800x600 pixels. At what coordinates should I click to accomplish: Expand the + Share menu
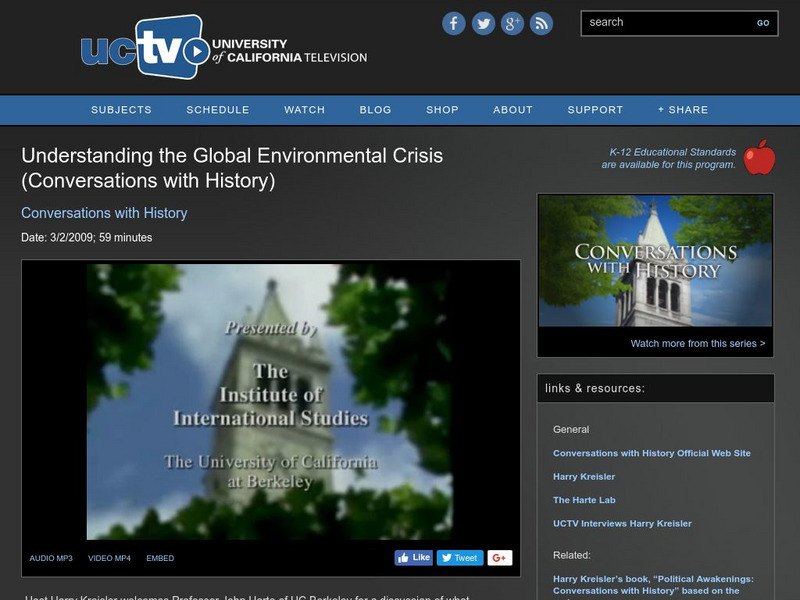pos(683,110)
